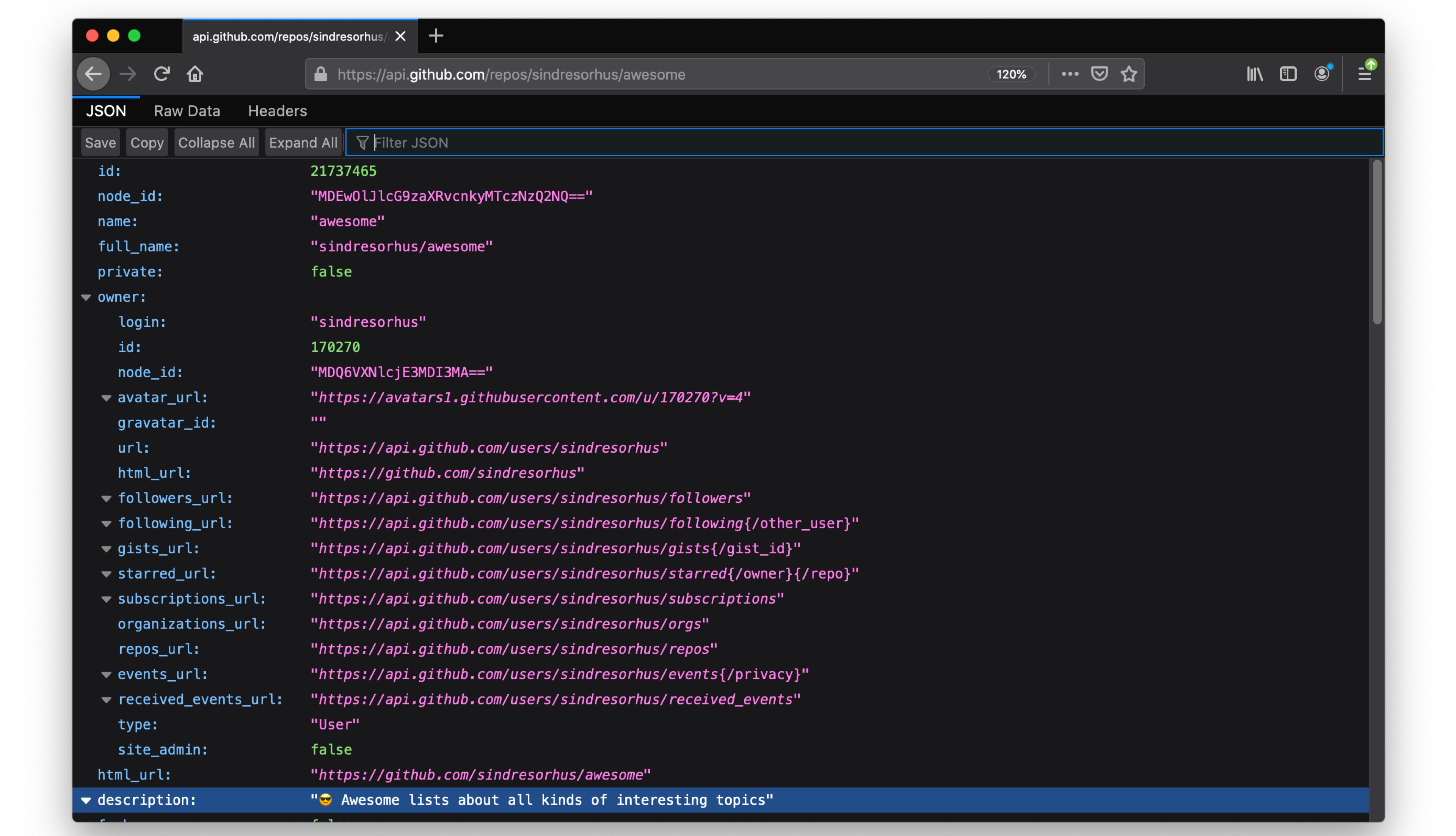Open the sindresorhus/received_events API link
The width and height of the screenshot is (1456, 836).
pyautogui.click(x=556, y=700)
